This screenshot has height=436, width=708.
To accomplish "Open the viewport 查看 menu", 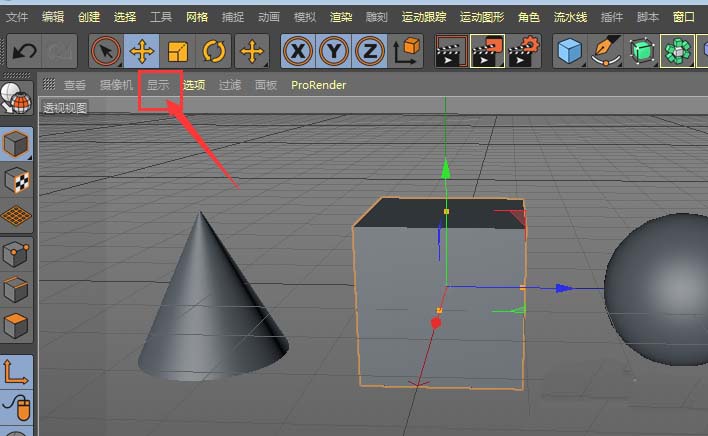I will pyautogui.click(x=75, y=85).
